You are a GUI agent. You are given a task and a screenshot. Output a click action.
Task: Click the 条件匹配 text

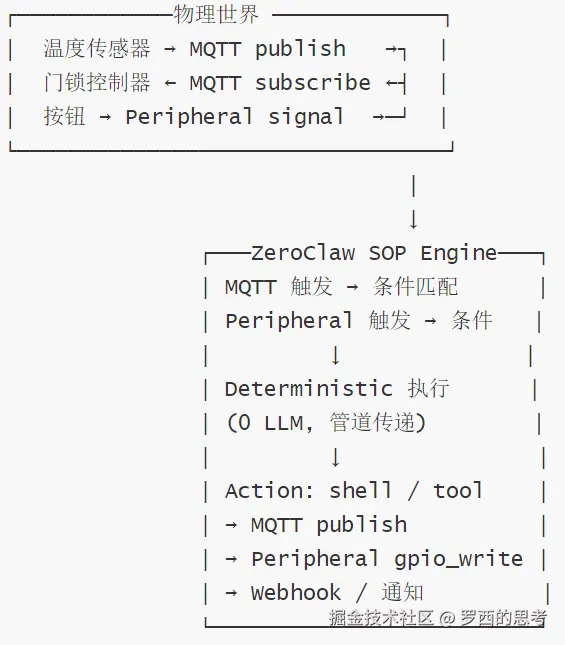[x=415, y=286]
